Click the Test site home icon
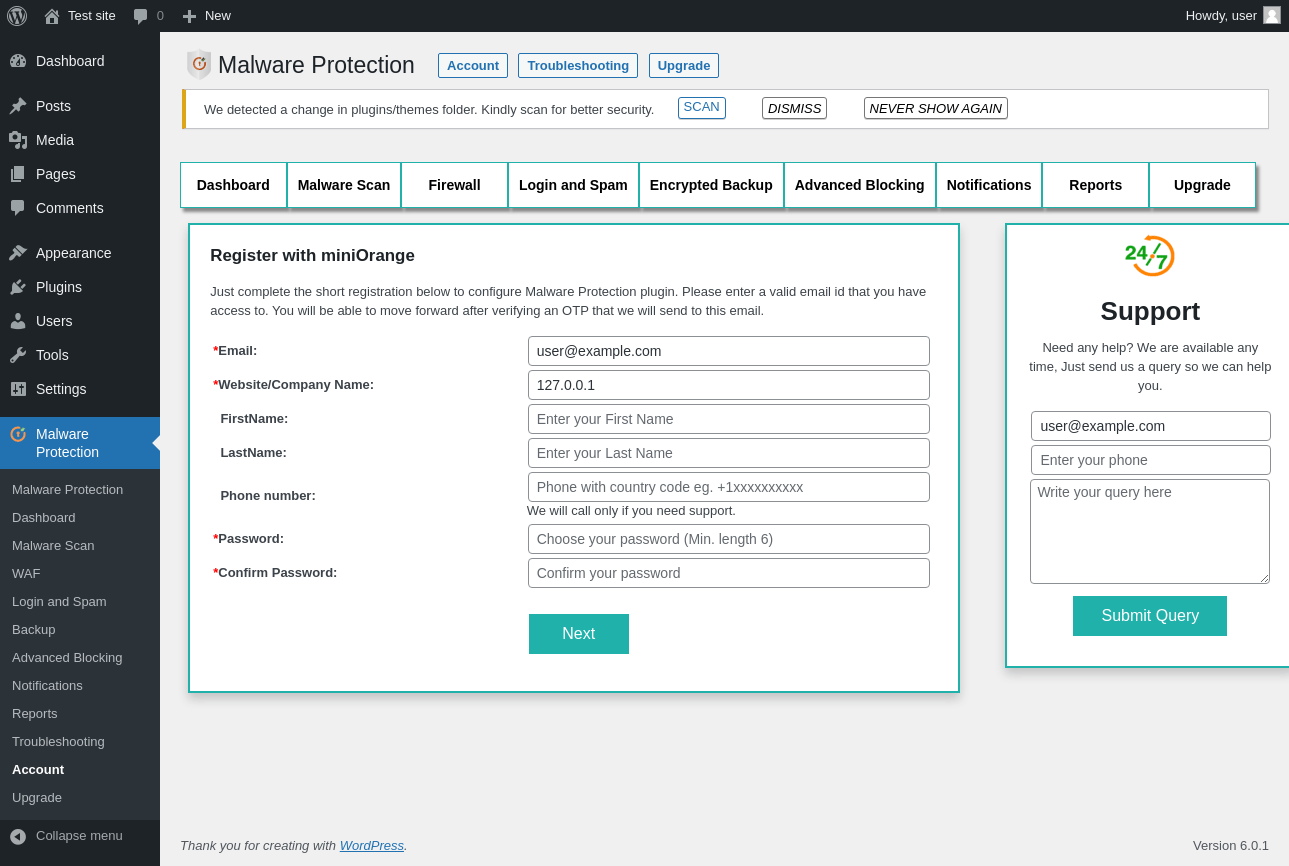This screenshot has width=1289, height=866. (52, 16)
